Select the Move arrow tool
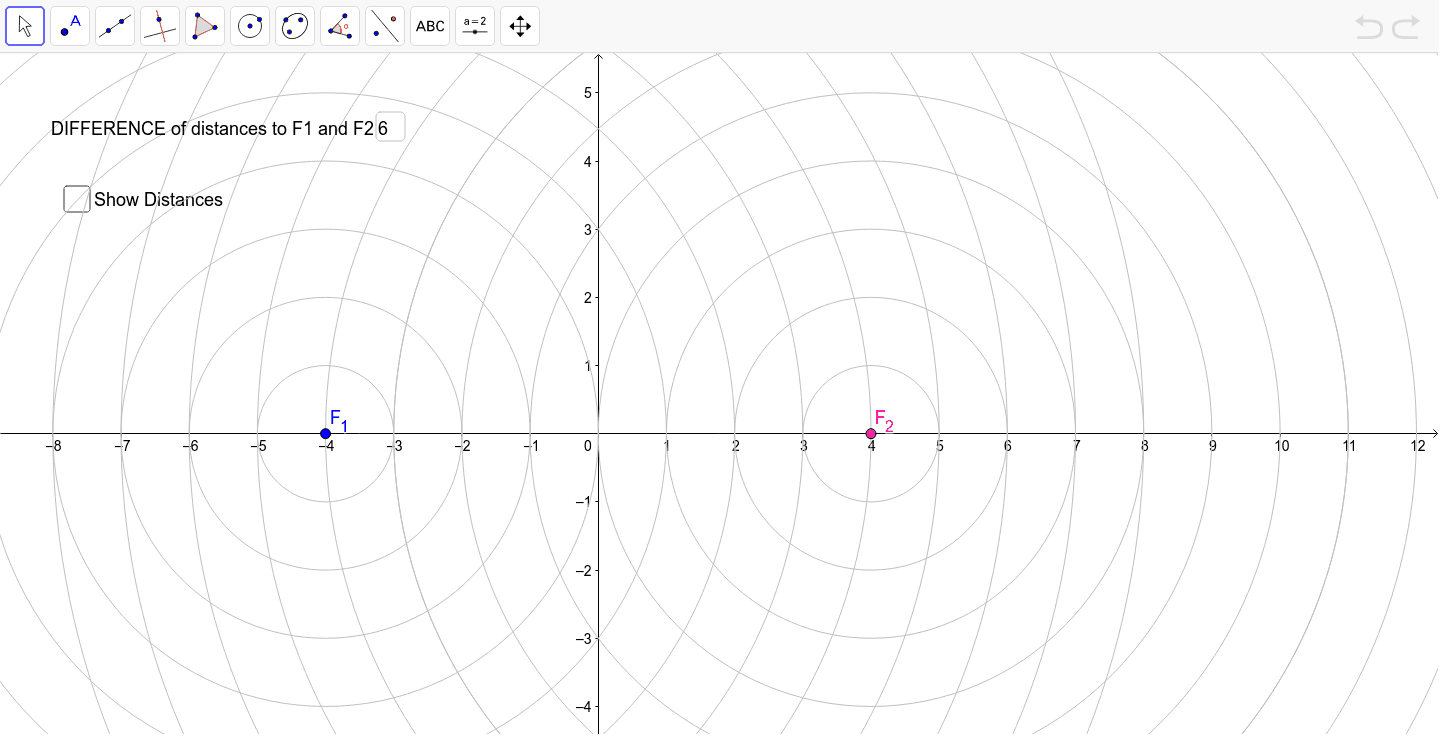Screen dimensions: 1440x736 coord(25,26)
